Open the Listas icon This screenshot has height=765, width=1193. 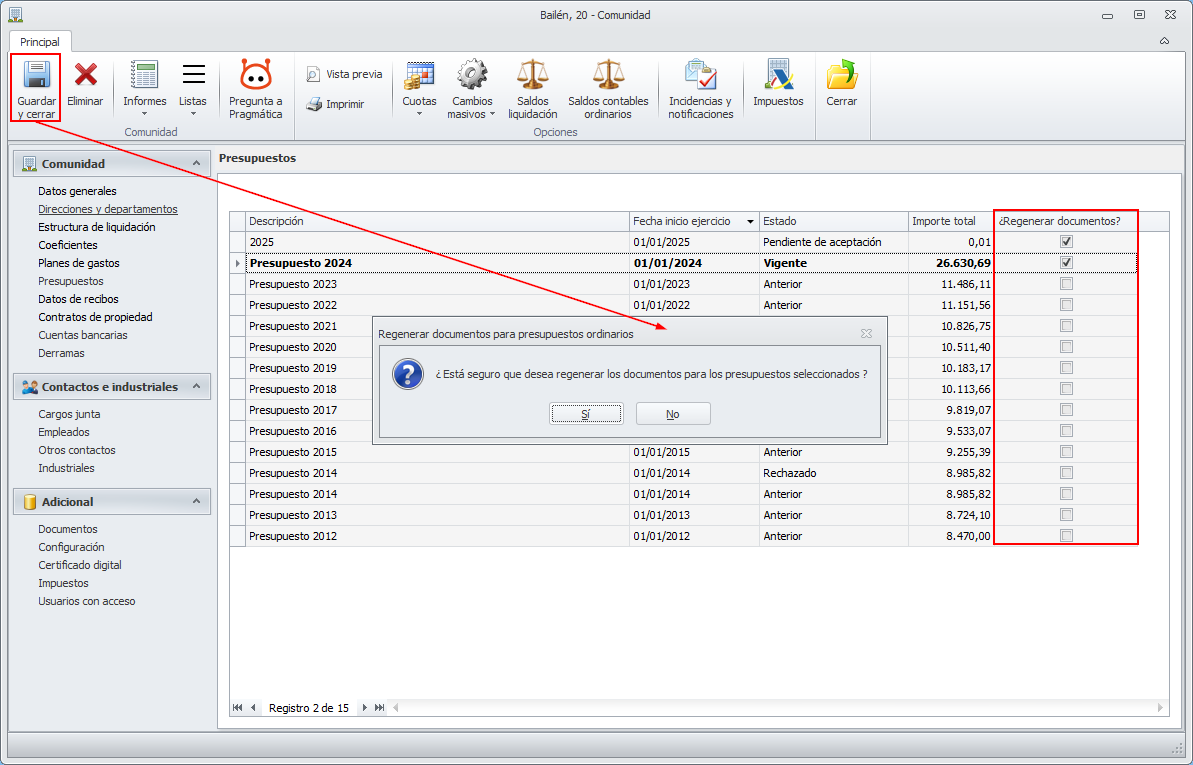(193, 75)
